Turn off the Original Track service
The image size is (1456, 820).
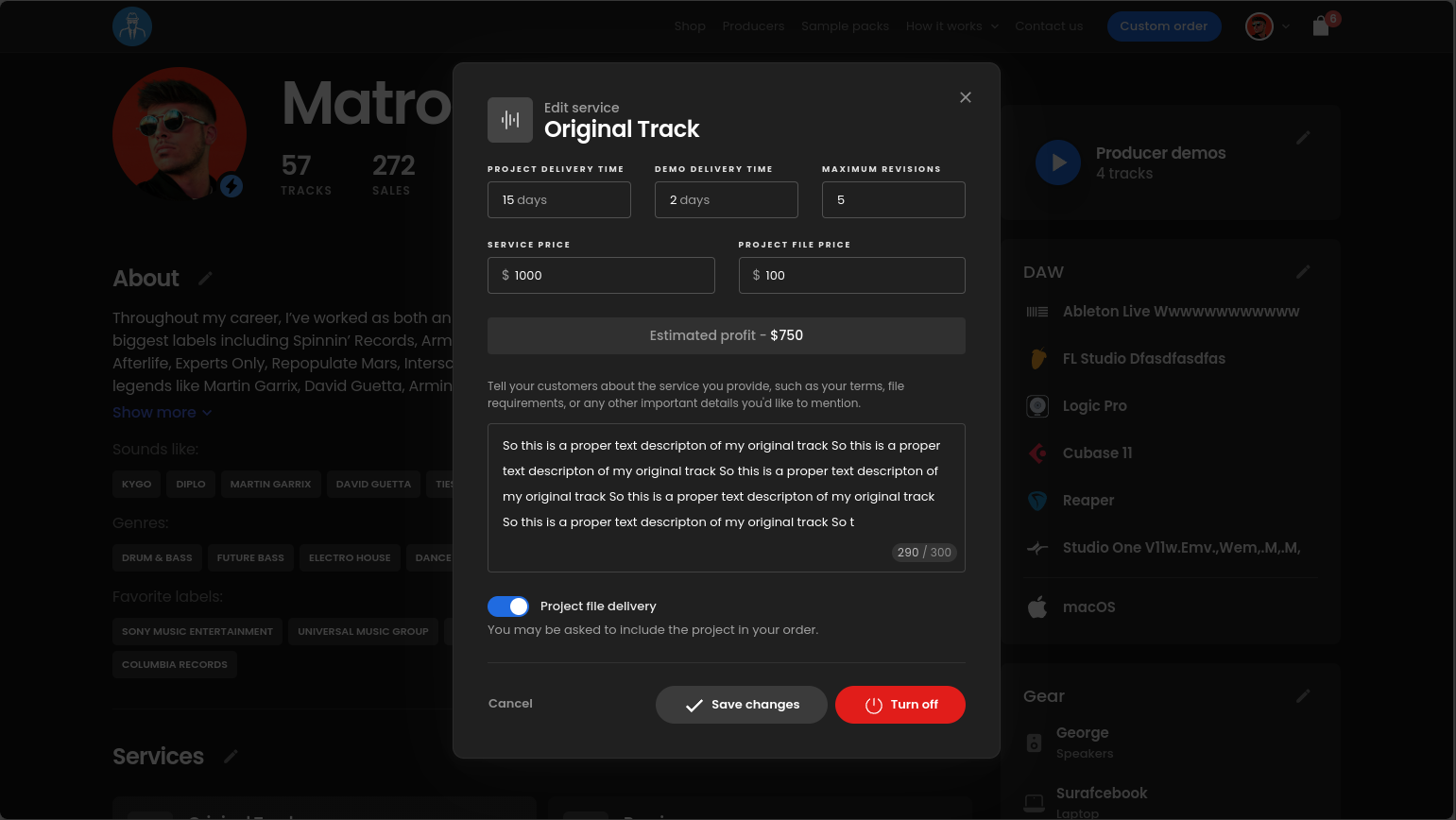click(899, 705)
